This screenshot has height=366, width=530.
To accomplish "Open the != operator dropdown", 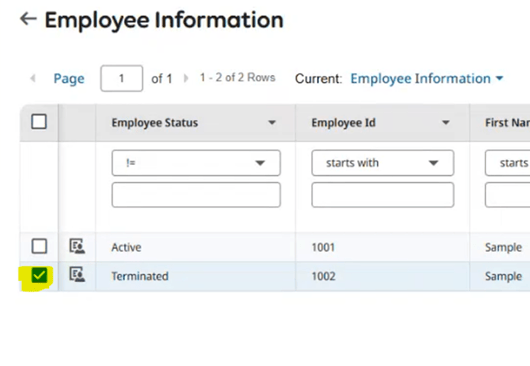I will coord(196,163).
